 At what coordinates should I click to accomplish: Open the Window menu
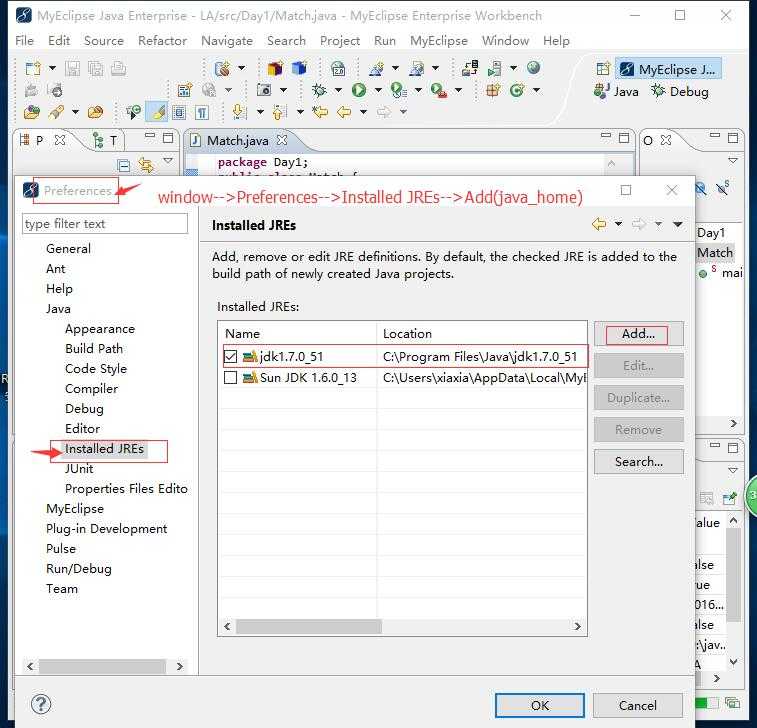click(x=505, y=41)
